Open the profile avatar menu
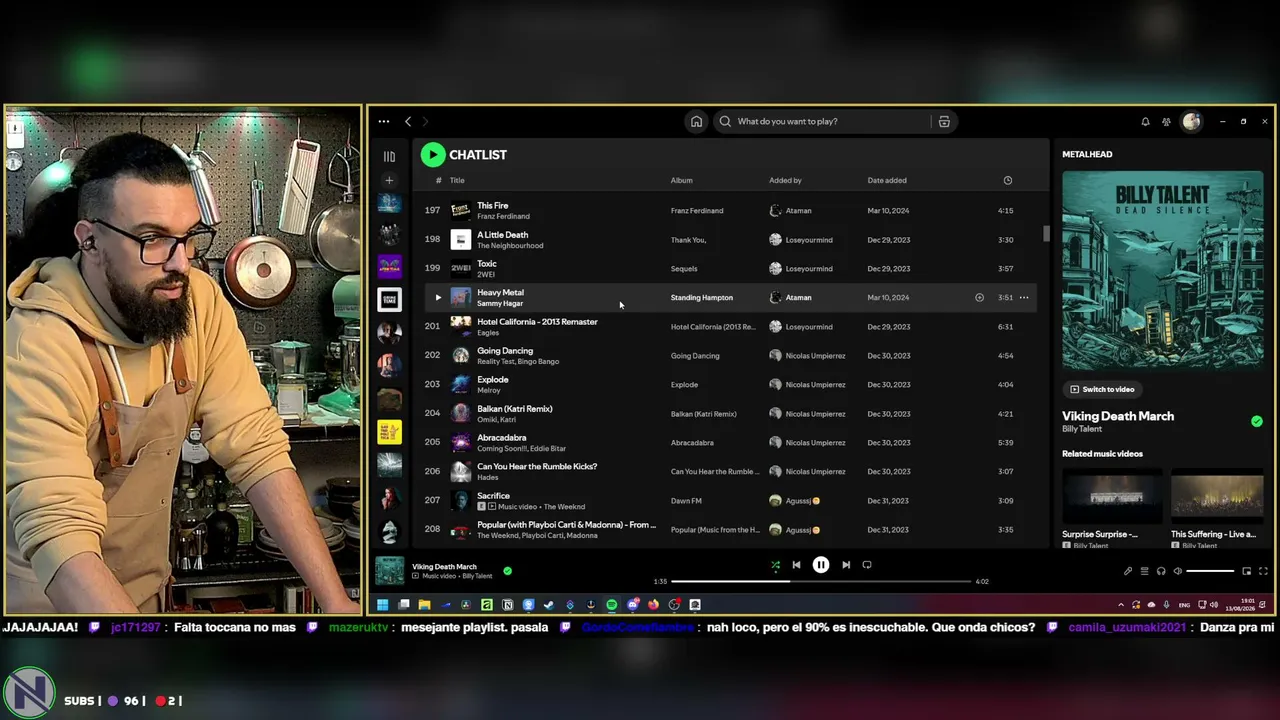 1191,121
